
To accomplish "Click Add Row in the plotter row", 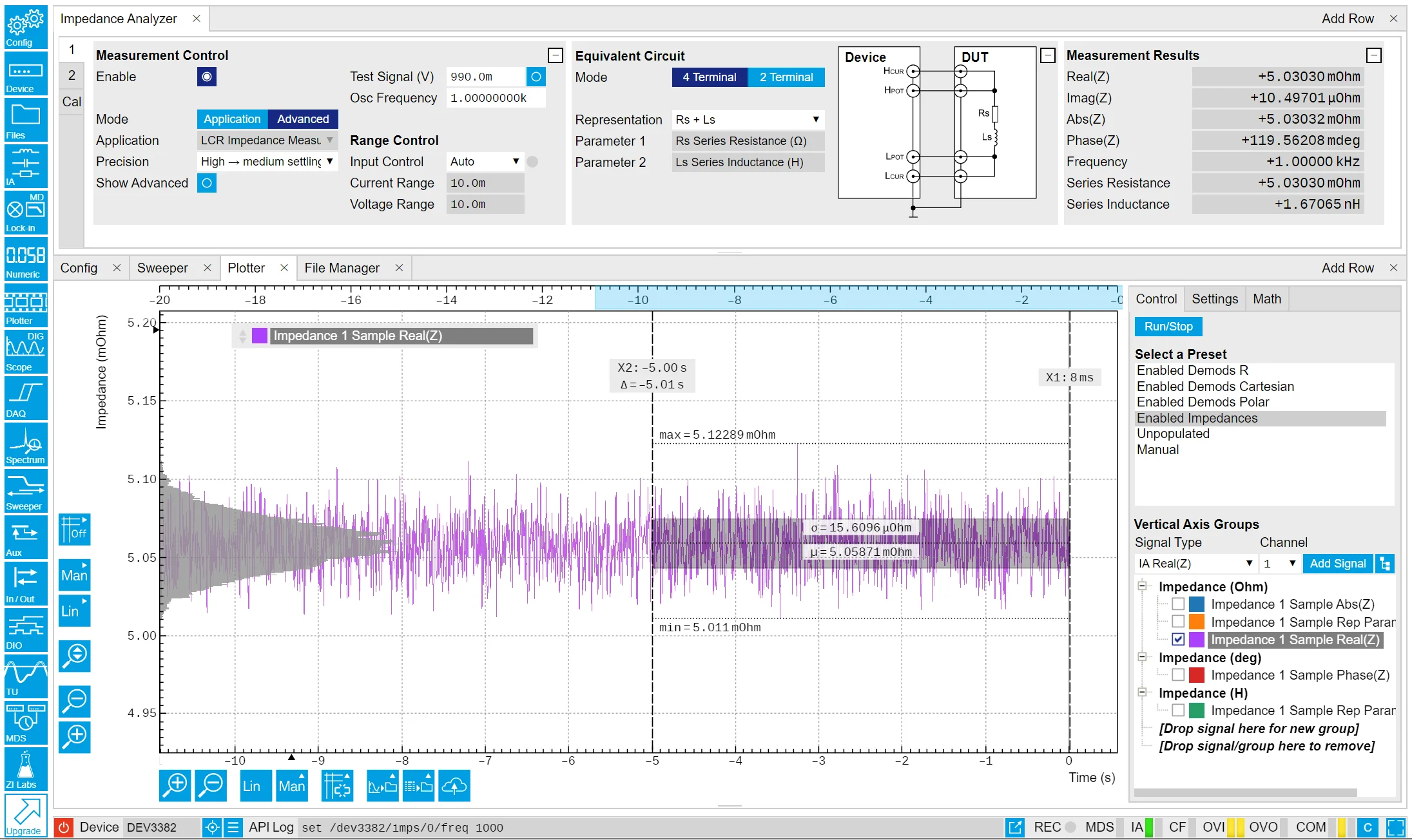I will (x=1348, y=268).
